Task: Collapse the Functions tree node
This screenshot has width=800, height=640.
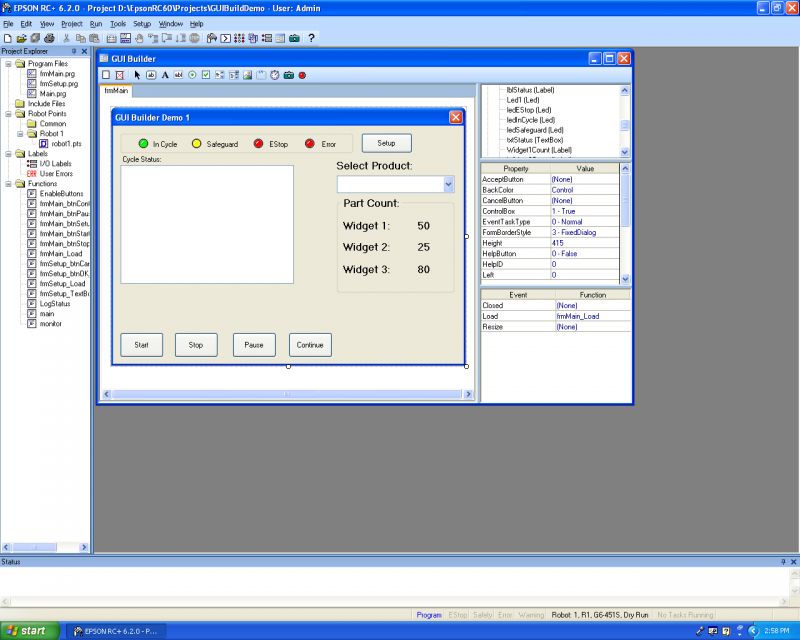Action: (8, 184)
